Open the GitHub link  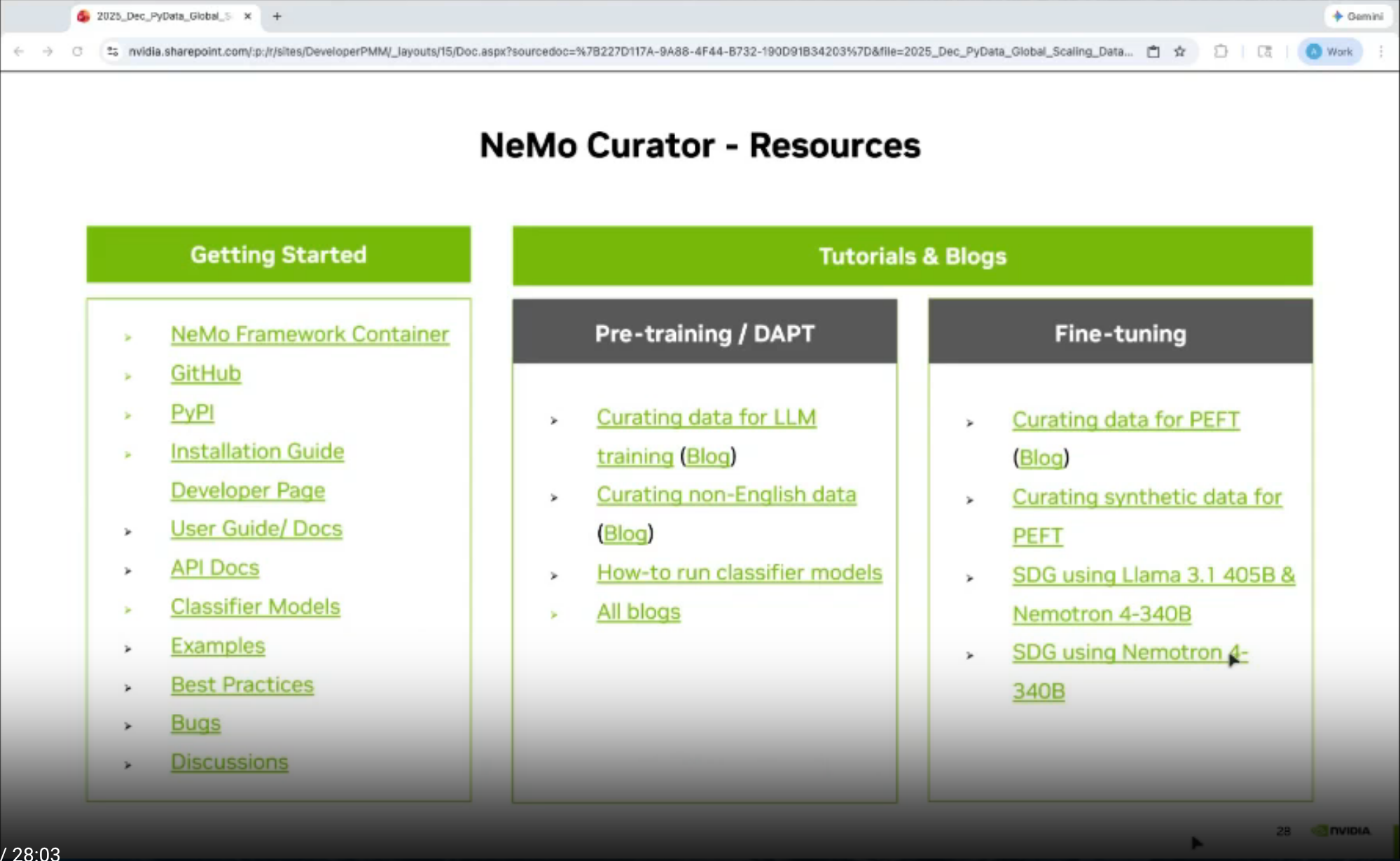[206, 373]
